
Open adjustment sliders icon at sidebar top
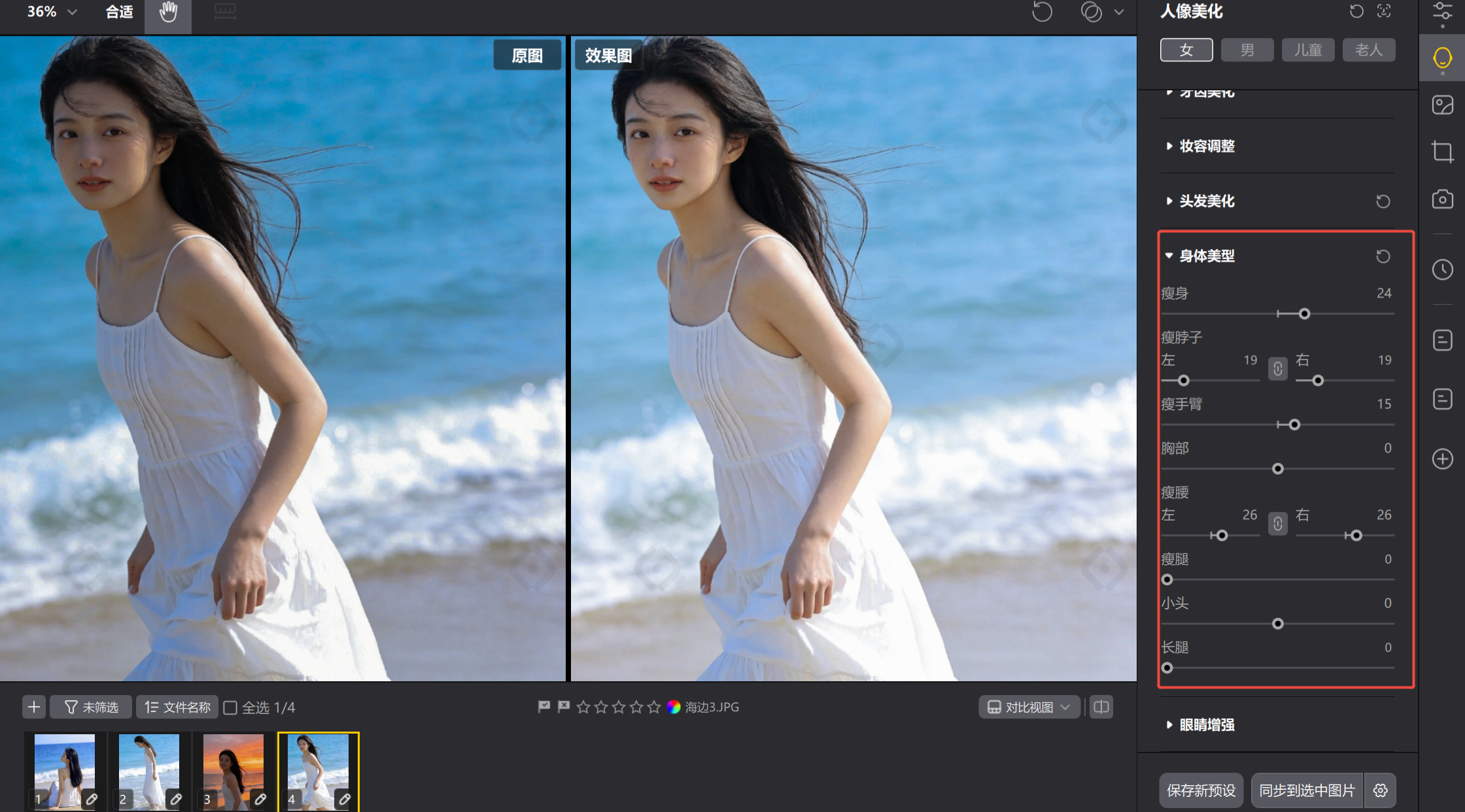1442,12
